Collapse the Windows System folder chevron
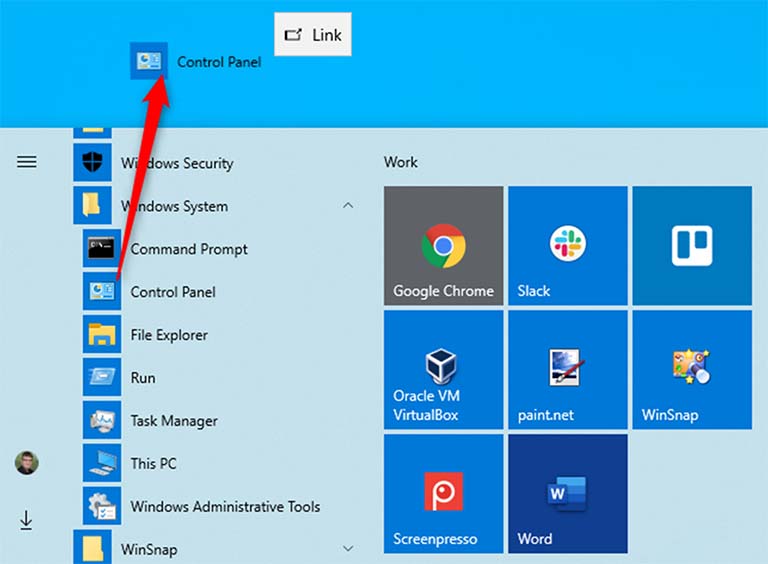 [348, 205]
